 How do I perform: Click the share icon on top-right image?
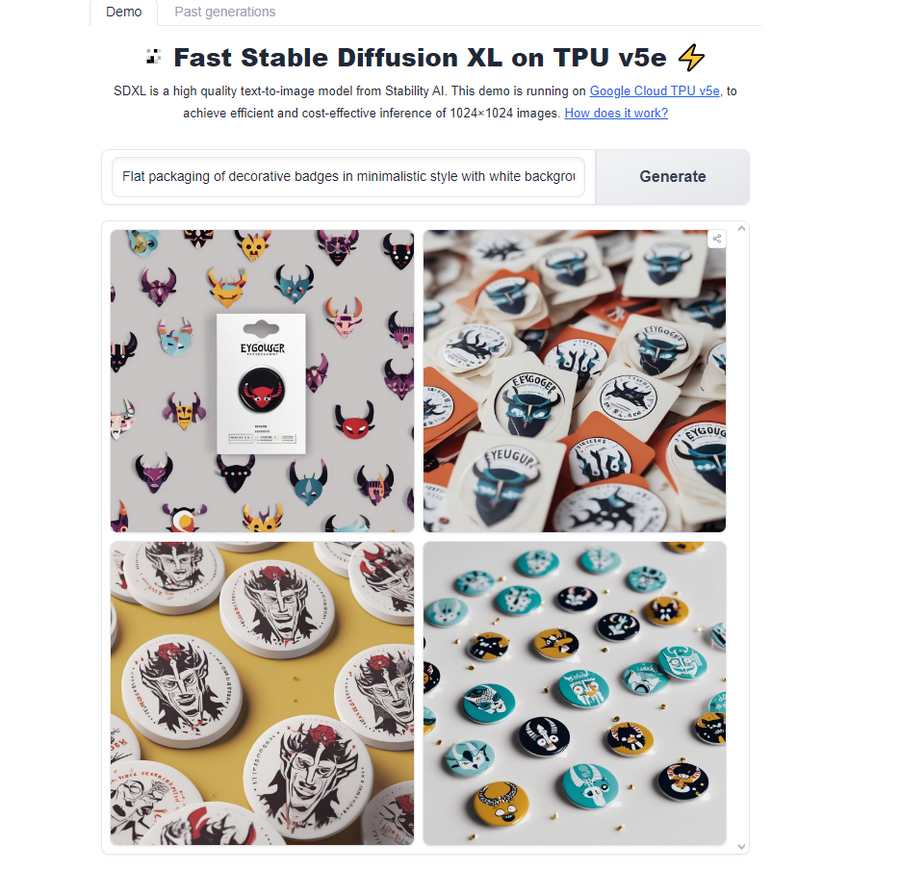[x=716, y=239]
